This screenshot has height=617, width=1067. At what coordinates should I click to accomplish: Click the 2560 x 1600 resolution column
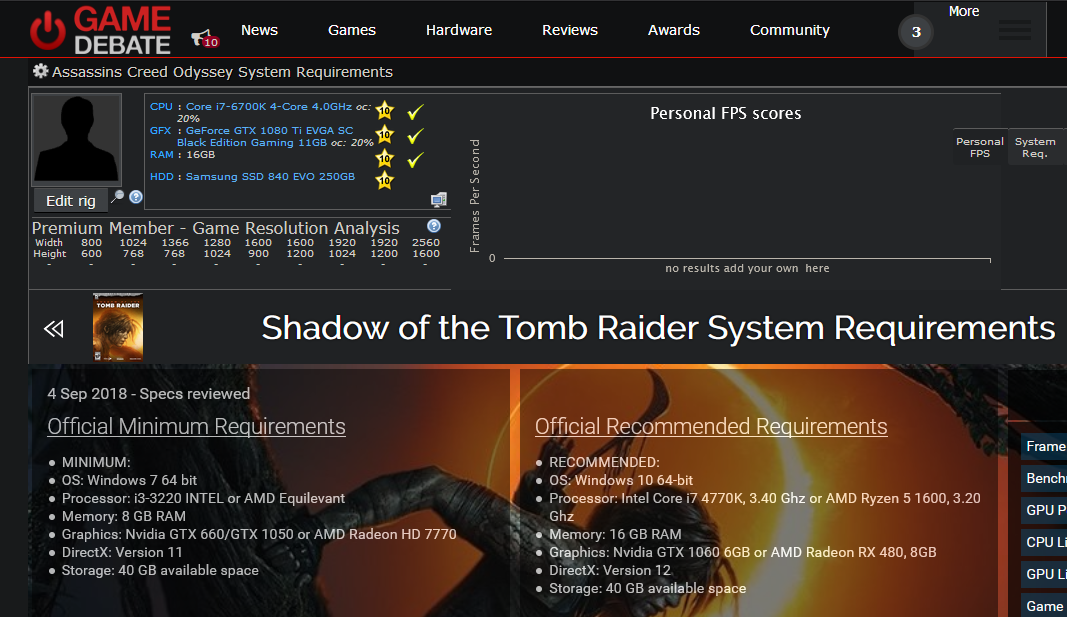[x=426, y=248]
